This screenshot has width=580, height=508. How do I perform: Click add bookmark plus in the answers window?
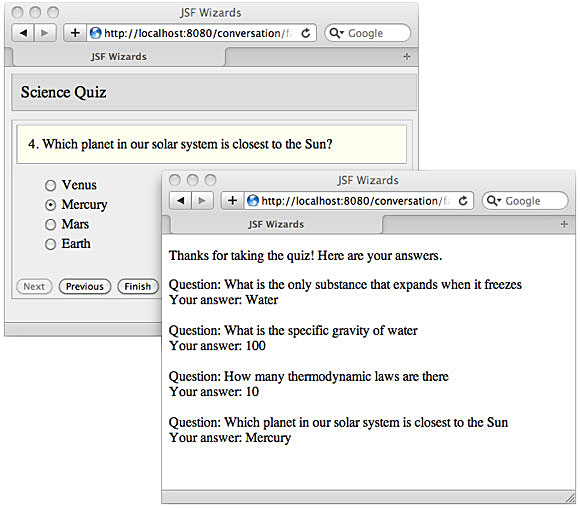coord(232,201)
